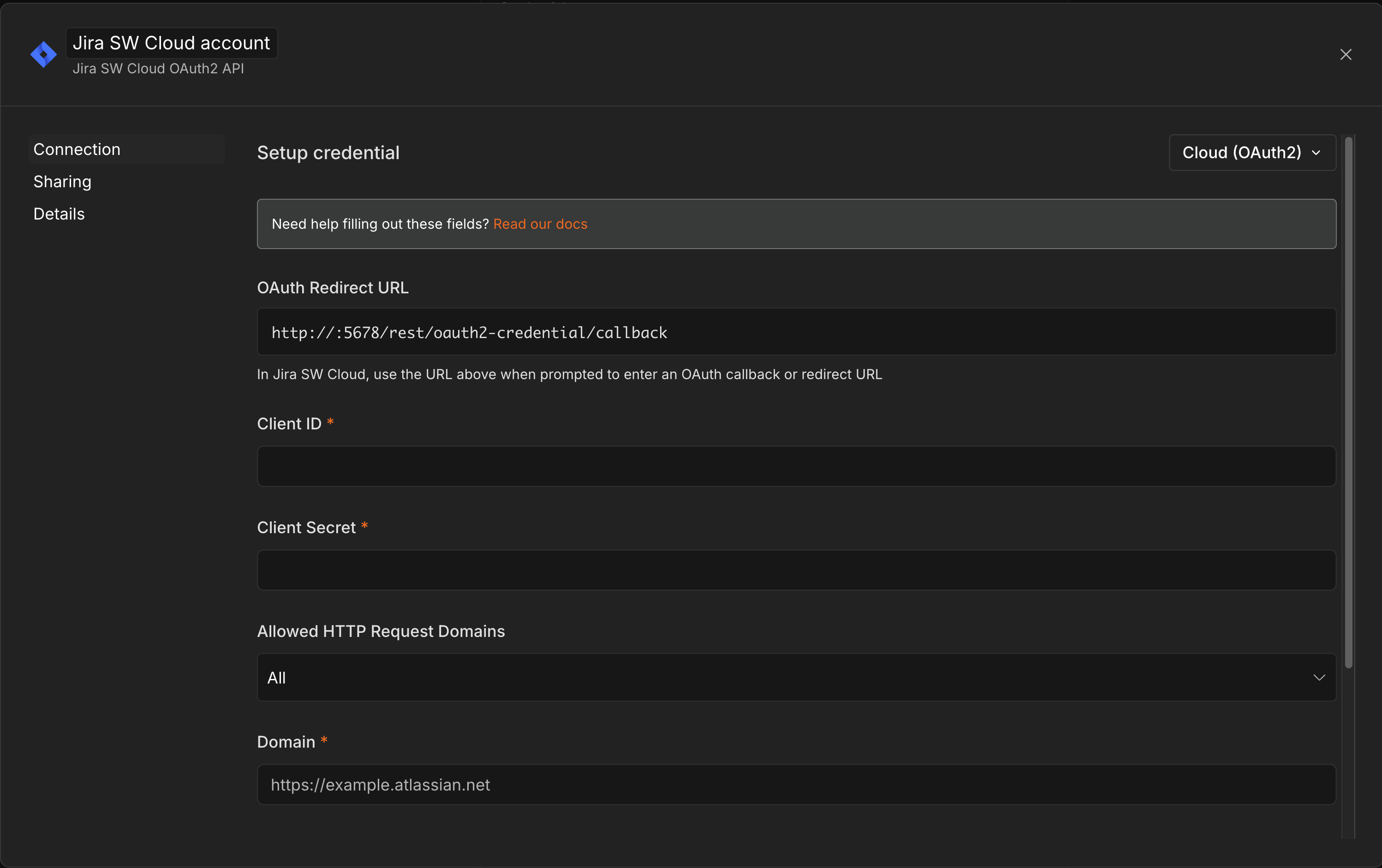Screen dimensions: 1382x868
Task: Close the credential dialog with X
Action: point(1346,54)
